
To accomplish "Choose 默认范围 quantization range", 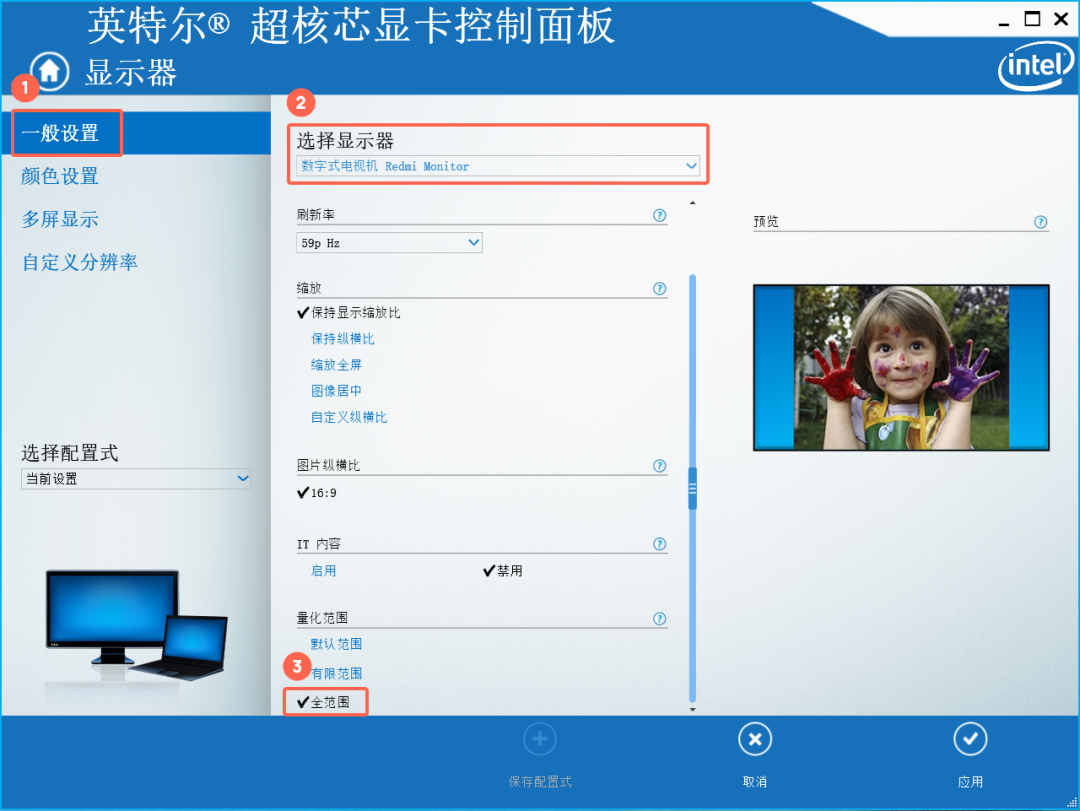I will click(336, 644).
